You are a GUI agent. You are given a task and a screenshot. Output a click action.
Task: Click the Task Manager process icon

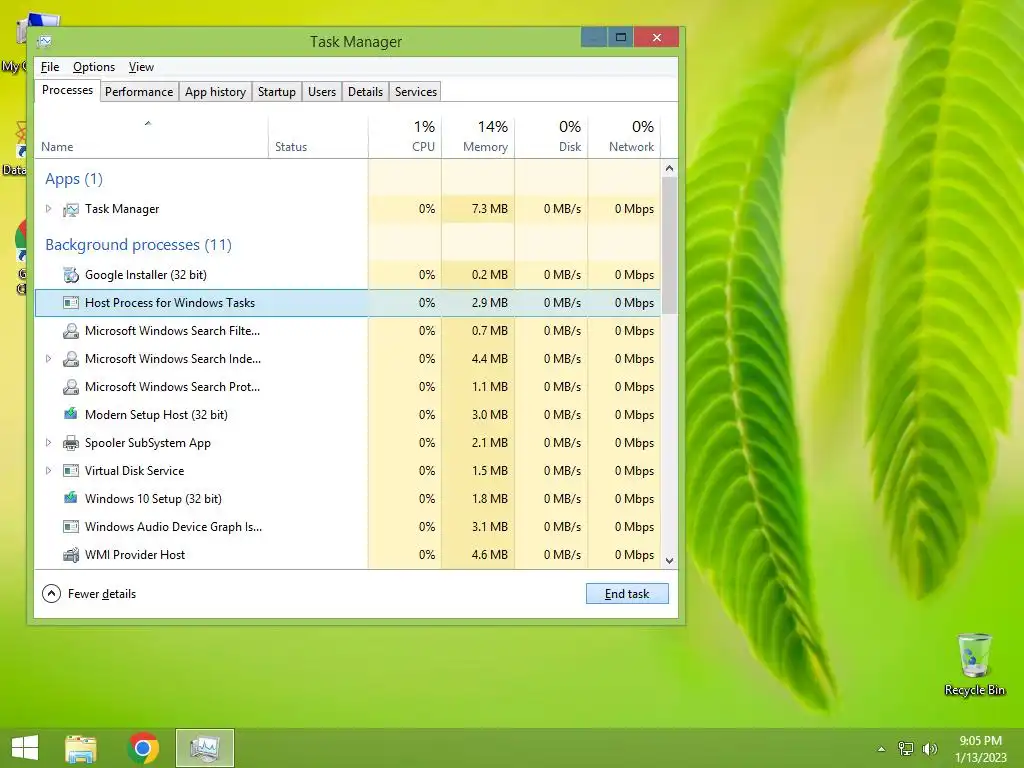click(x=71, y=210)
